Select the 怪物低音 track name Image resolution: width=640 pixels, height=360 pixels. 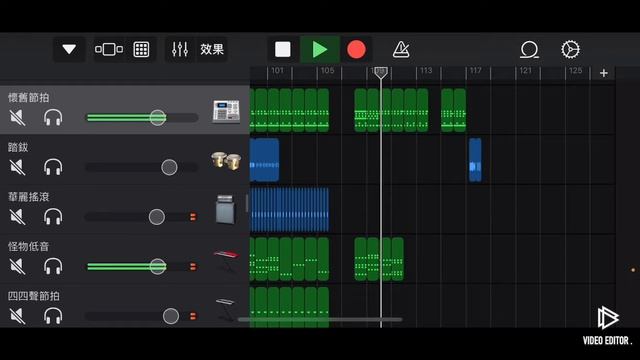coord(29,247)
